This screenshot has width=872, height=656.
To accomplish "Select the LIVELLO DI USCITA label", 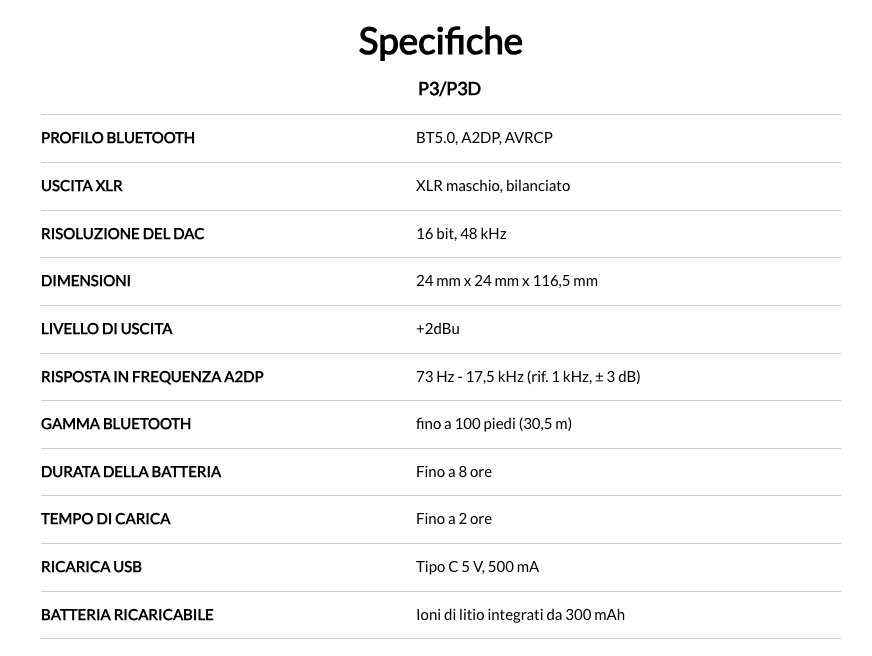I will pyautogui.click(x=107, y=329).
